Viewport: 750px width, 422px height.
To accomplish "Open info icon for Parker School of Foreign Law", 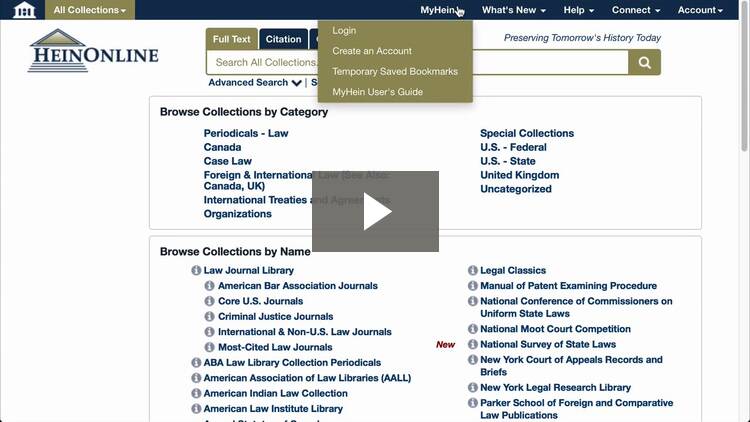I will click(473, 403).
